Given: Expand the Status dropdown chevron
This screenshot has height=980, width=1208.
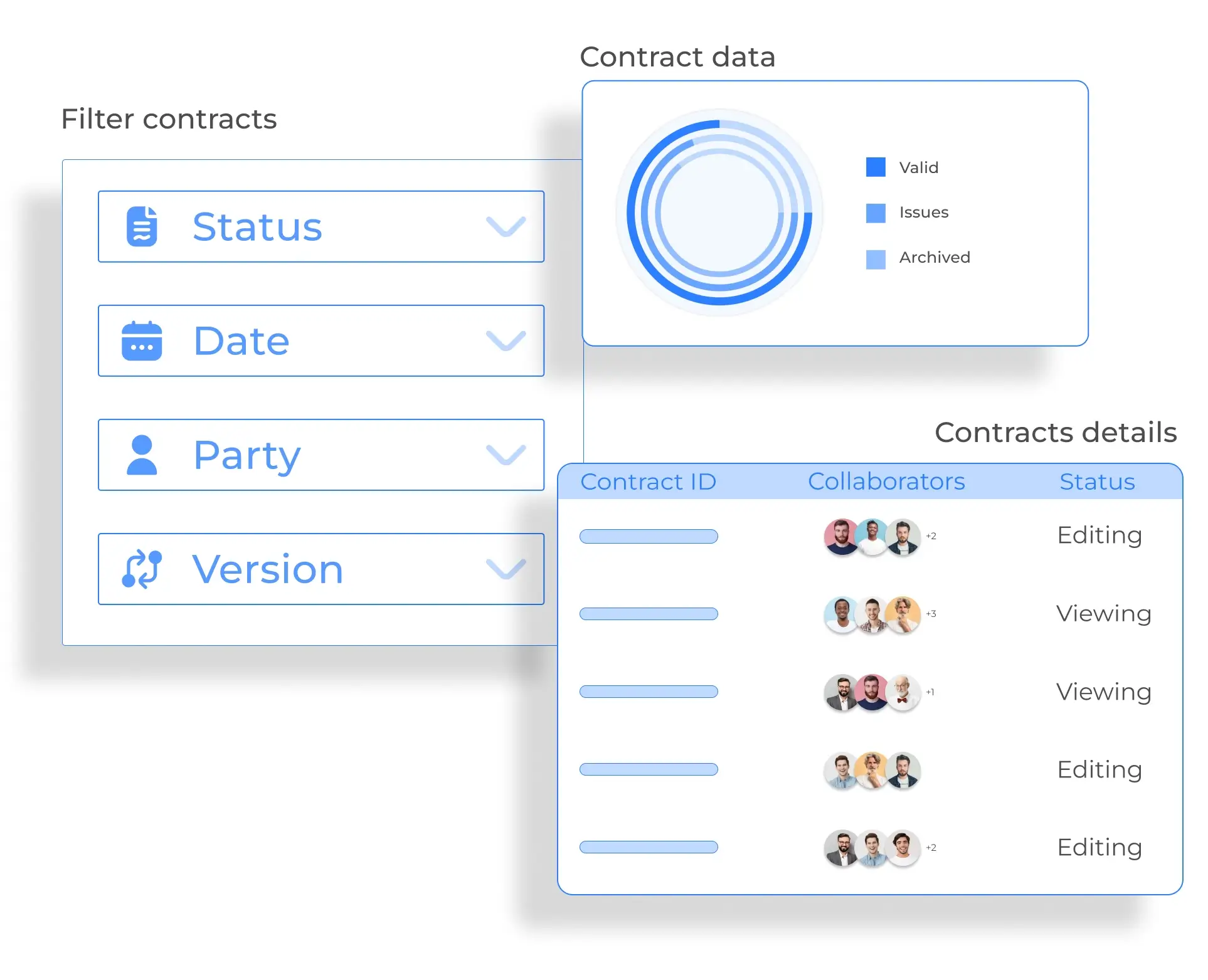Looking at the screenshot, I should 506,226.
